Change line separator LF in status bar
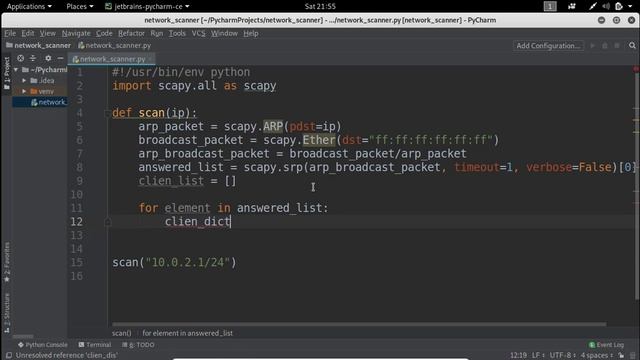Viewport: 640px width, 360px height. [x=538, y=356]
